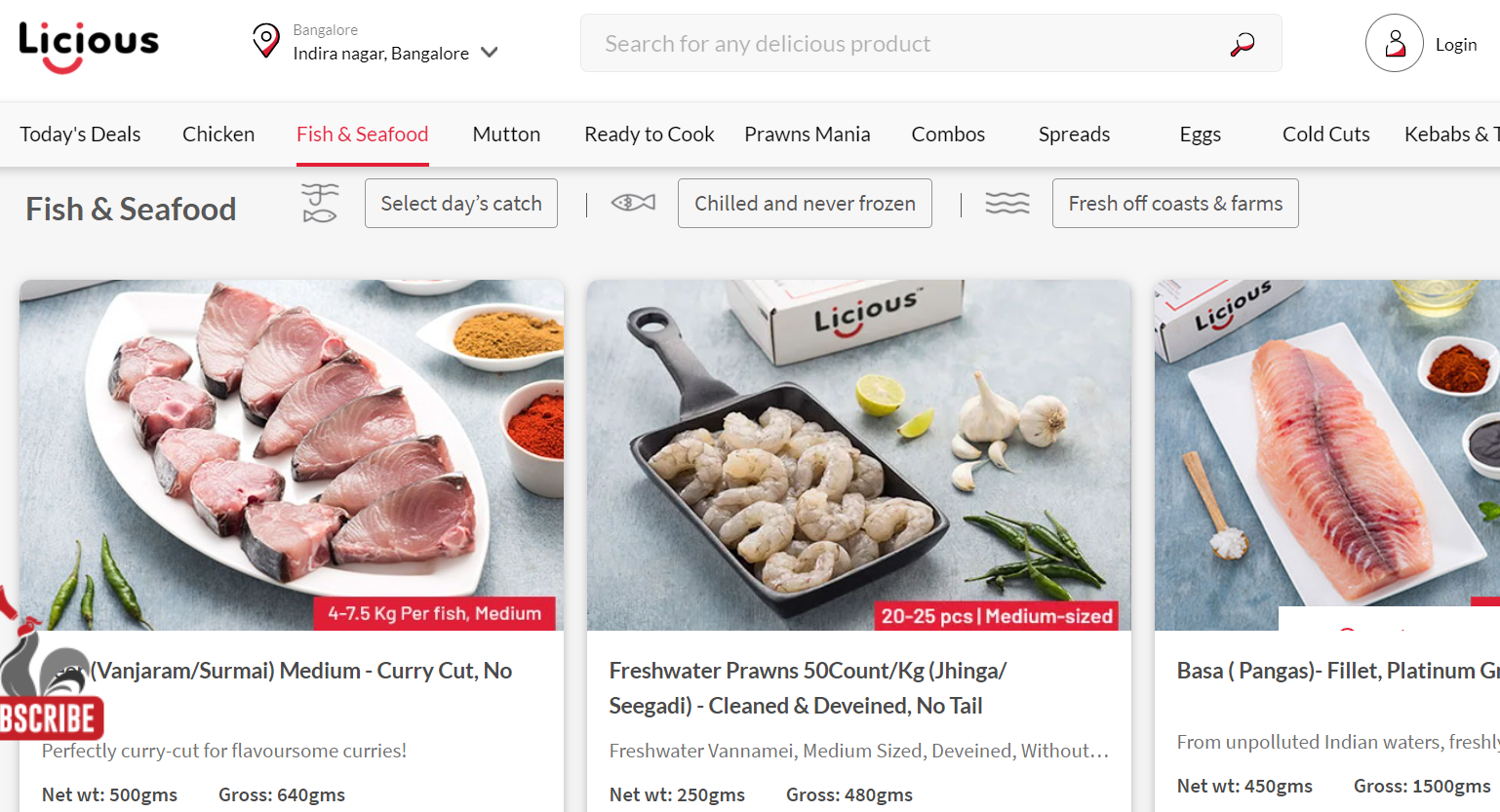
Task: Click the fish icon beside Chilled
Action: (633, 203)
